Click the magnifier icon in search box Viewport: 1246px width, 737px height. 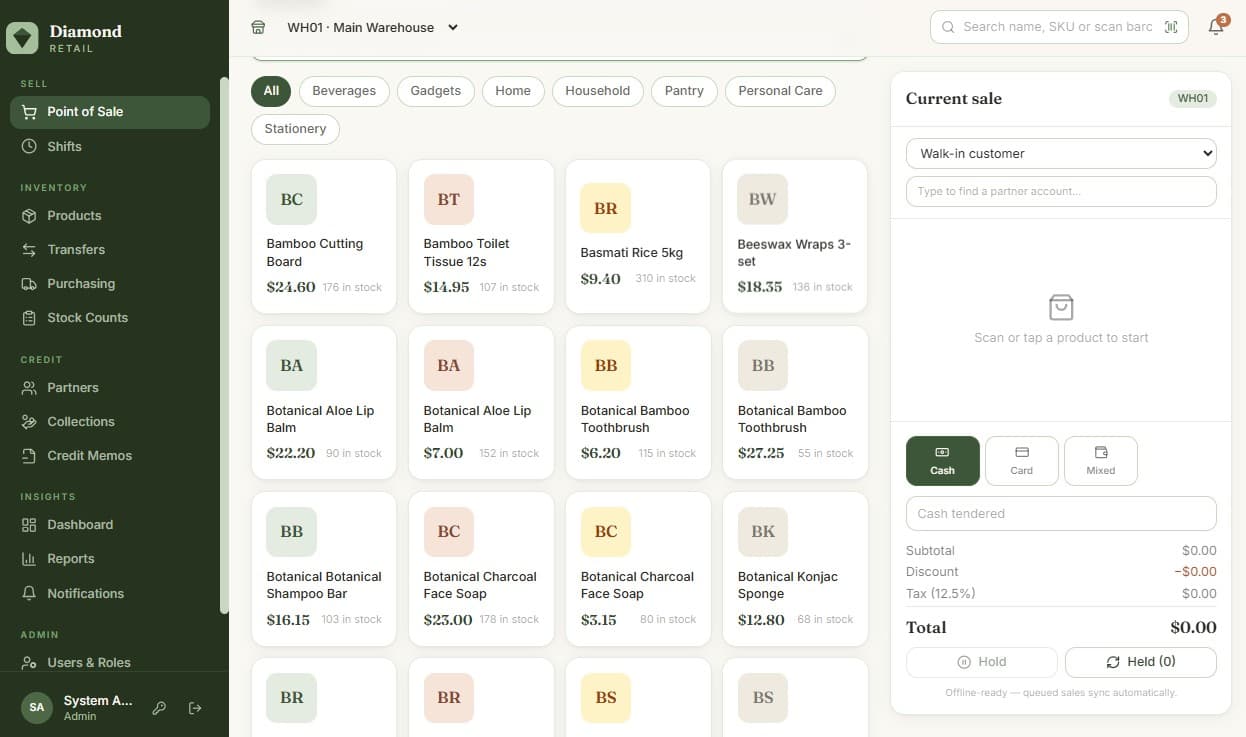pyautogui.click(x=948, y=27)
